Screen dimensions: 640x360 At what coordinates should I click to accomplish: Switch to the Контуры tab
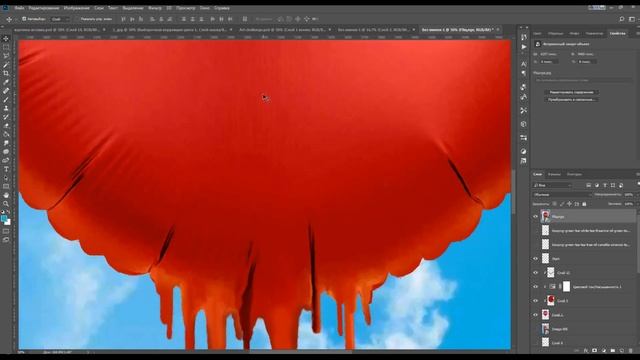574,174
